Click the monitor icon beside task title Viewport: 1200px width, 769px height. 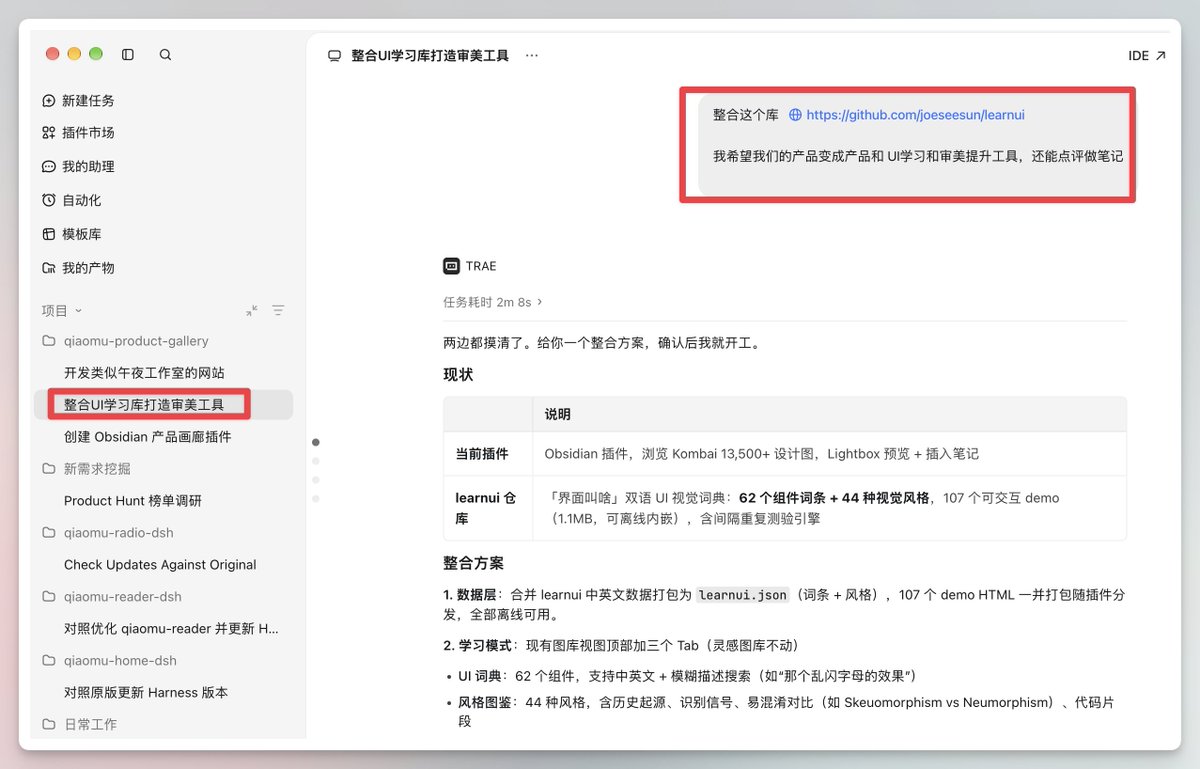click(335, 56)
